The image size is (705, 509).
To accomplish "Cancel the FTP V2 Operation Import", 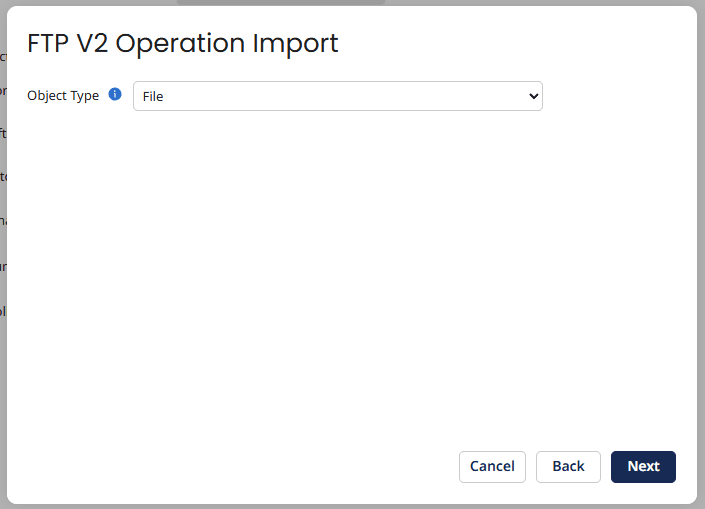I will 492,466.
